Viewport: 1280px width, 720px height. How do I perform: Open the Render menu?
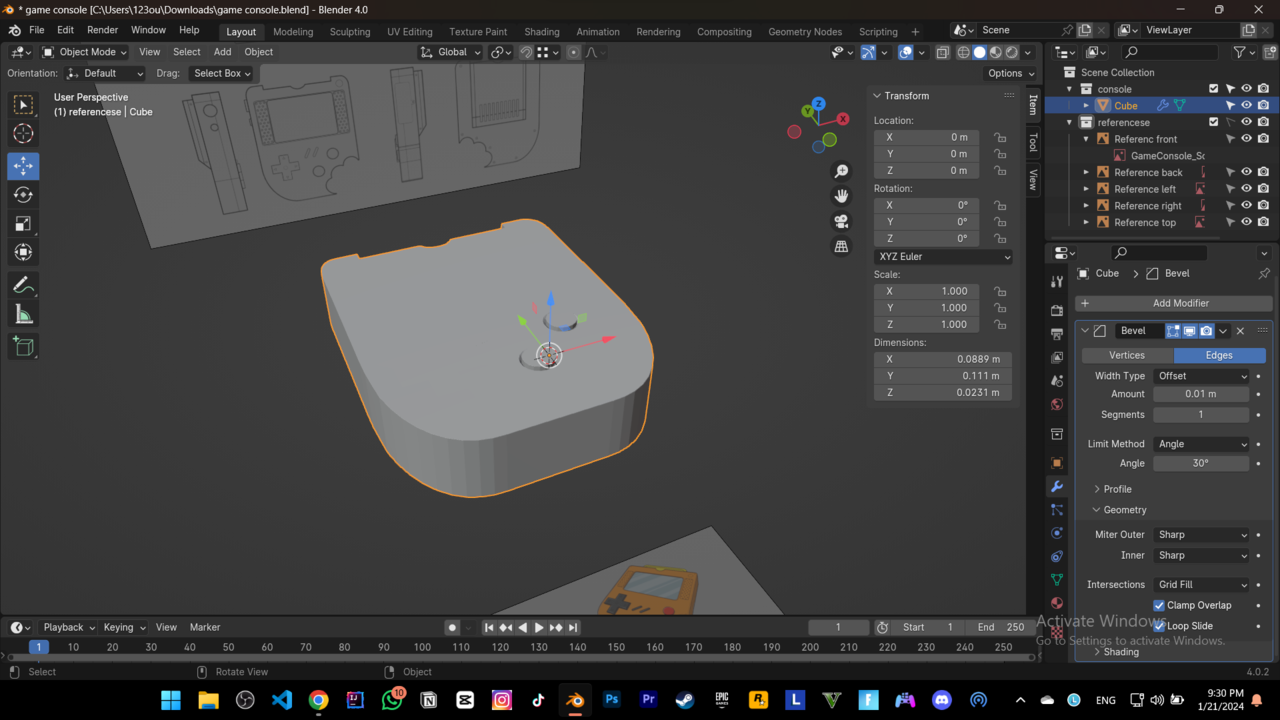pyautogui.click(x=102, y=30)
